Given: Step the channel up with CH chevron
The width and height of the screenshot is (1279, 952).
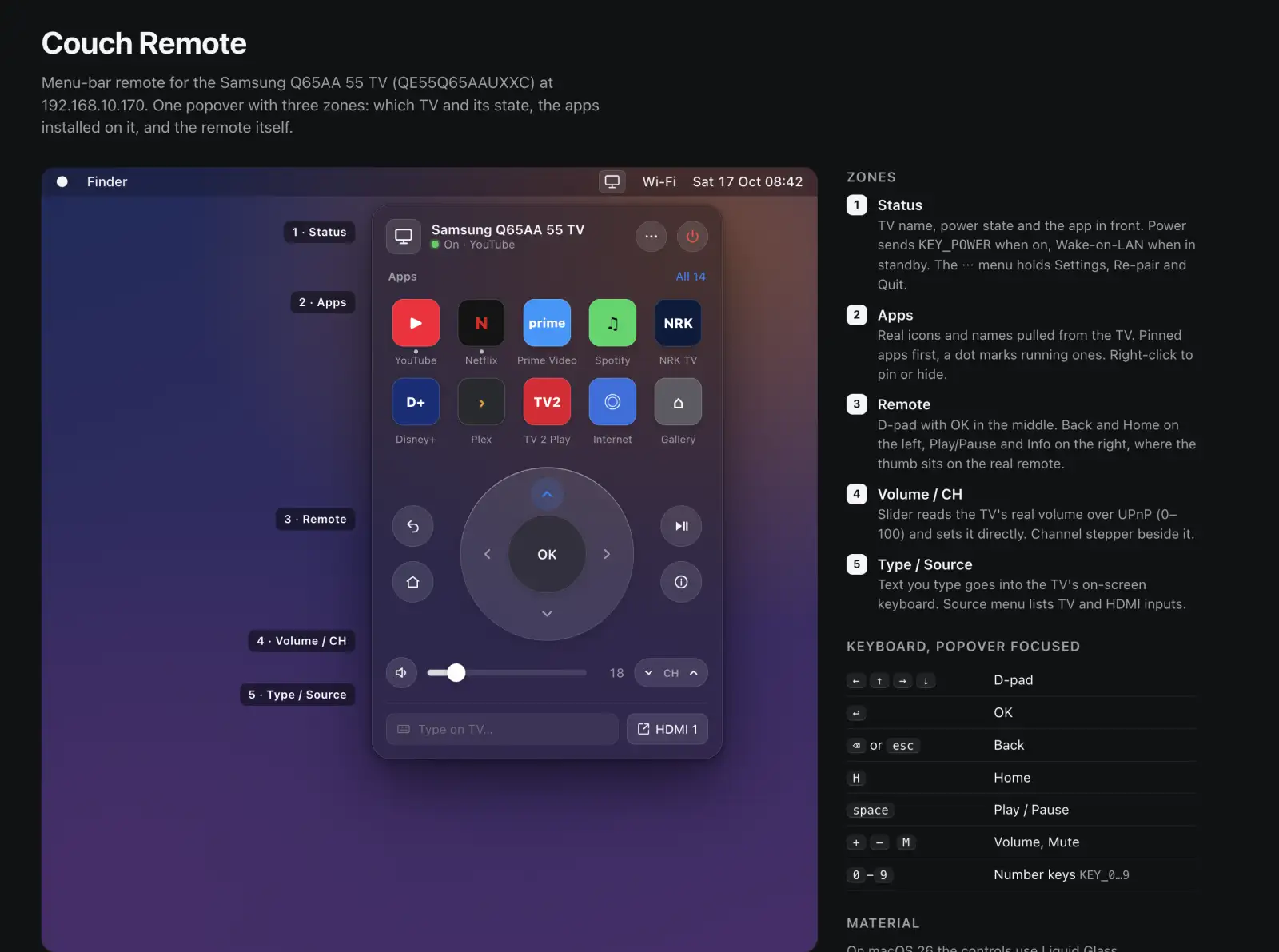Looking at the screenshot, I should pos(694,673).
